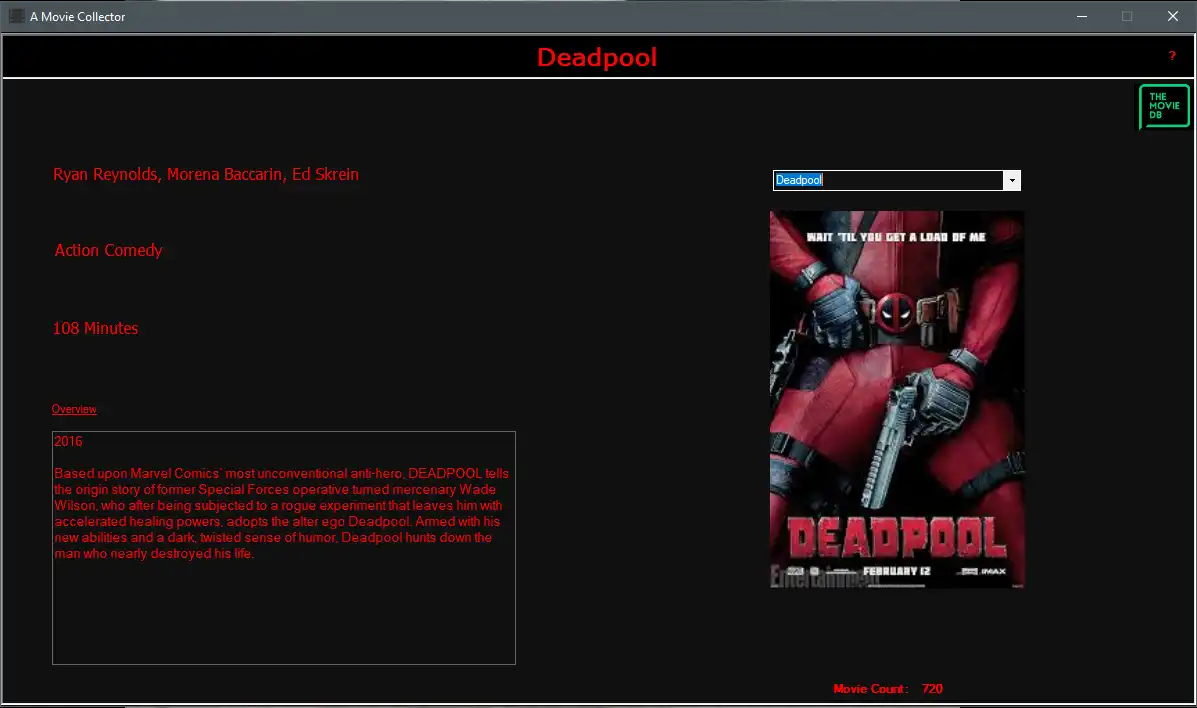
Task: Click the year 2016 in overview box
Action: (x=68, y=441)
